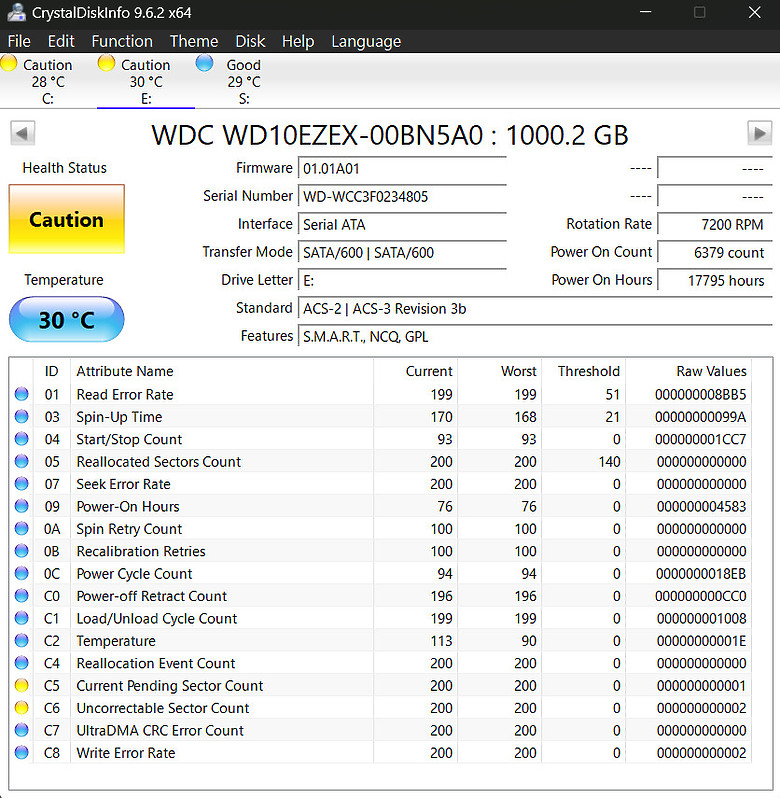Screen dimensions: 780x798
Task: Click the Transfer Mode field SATA/600
Action: (402, 252)
